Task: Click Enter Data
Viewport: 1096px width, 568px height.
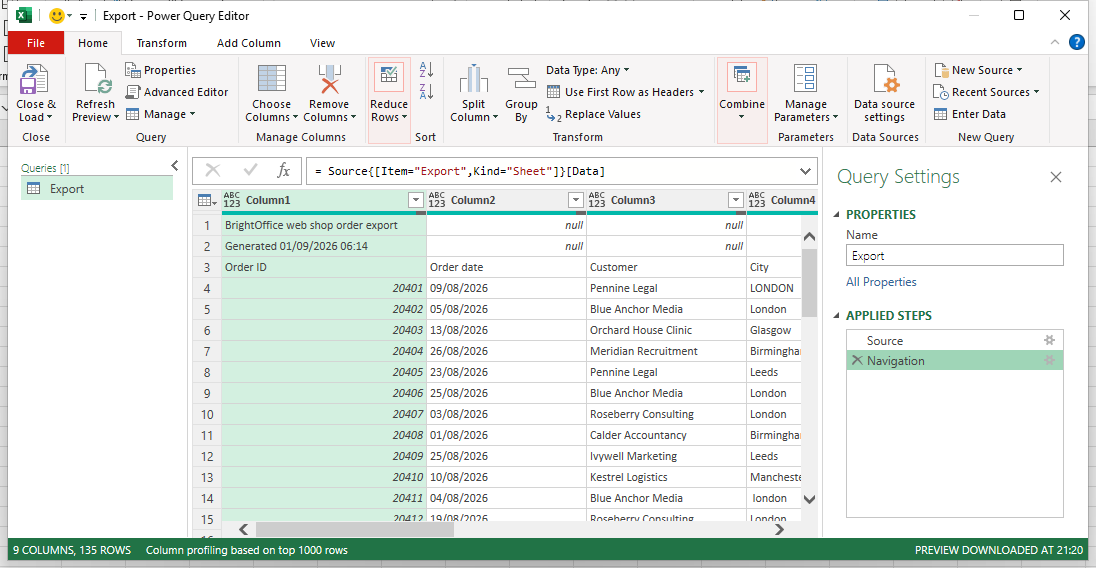Action: (x=969, y=114)
